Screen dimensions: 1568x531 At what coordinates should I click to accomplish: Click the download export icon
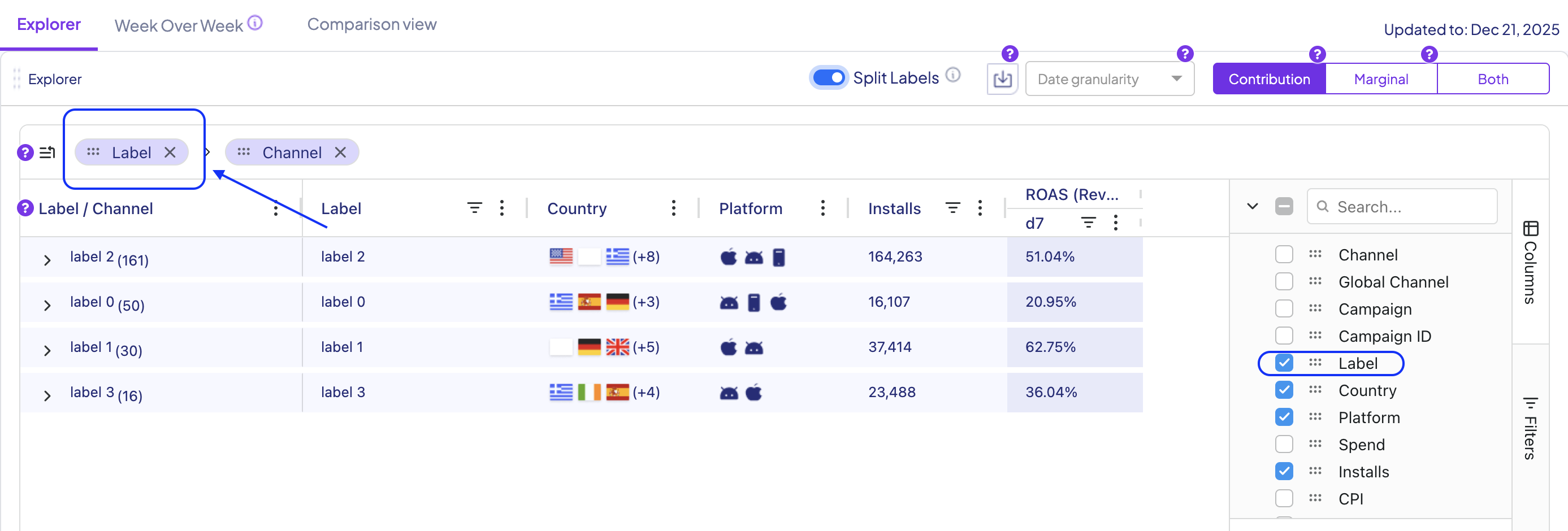pyautogui.click(x=1002, y=79)
